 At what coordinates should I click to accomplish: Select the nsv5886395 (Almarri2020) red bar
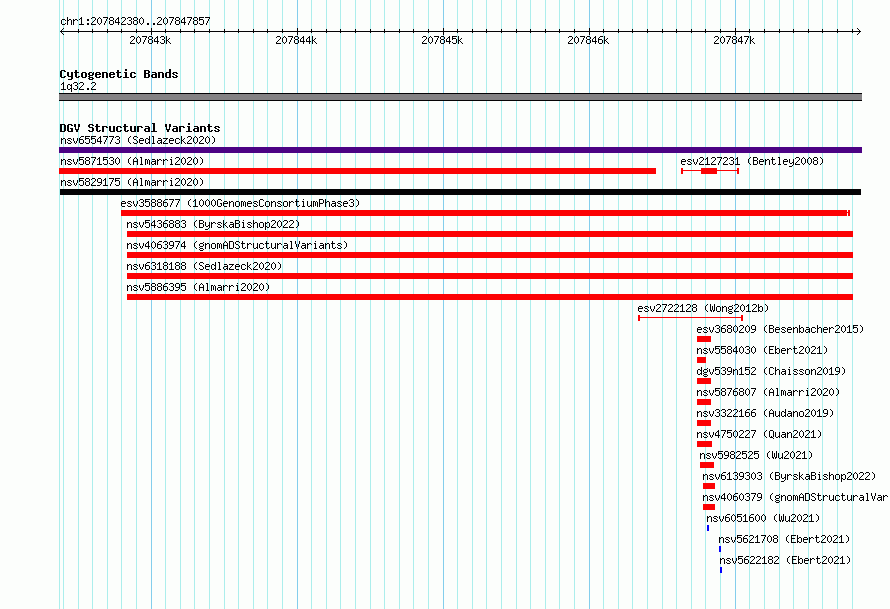pos(490,297)
